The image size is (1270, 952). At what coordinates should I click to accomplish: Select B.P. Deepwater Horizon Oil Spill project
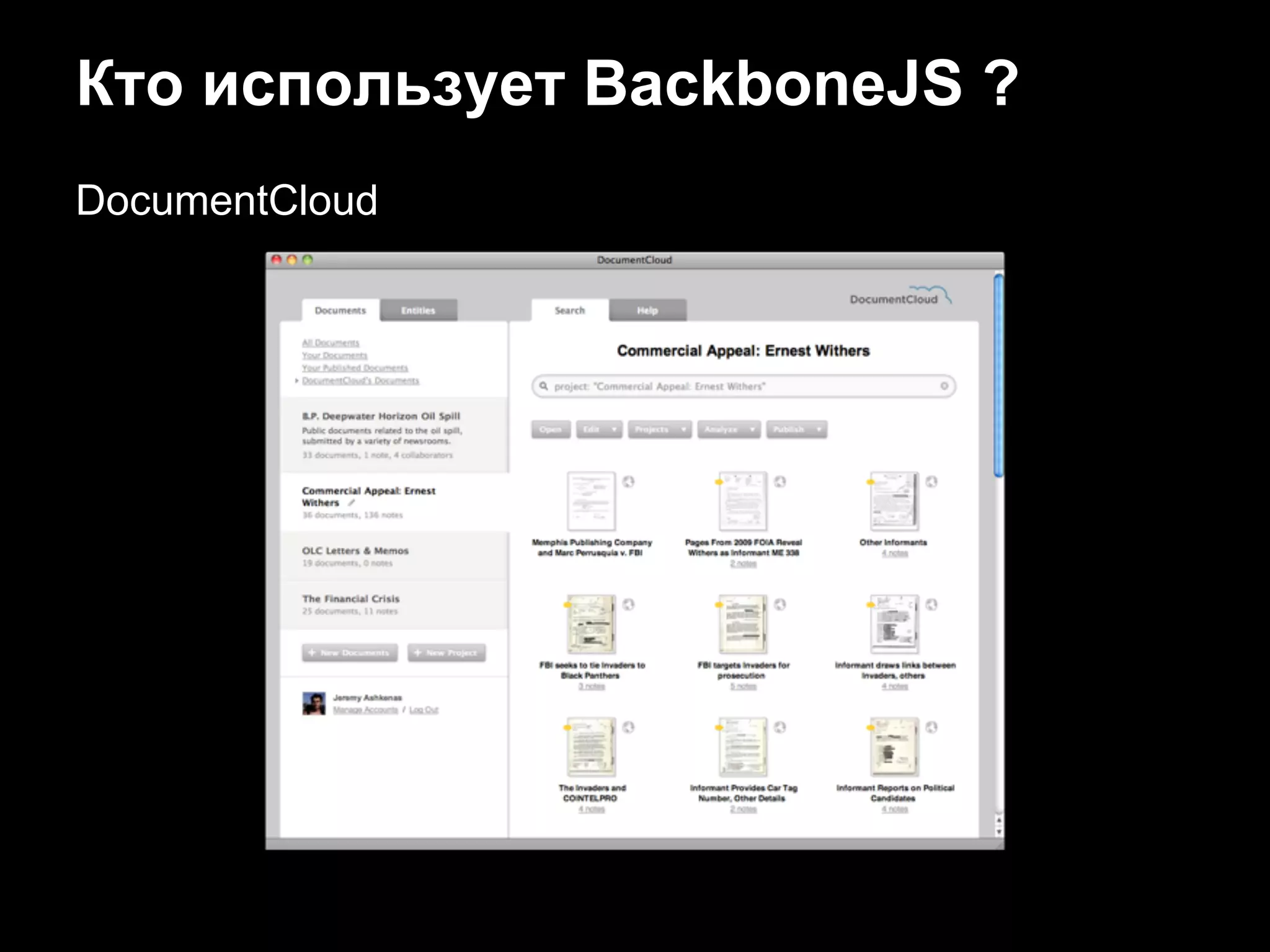pyautogui.click(x=394, y=435)
